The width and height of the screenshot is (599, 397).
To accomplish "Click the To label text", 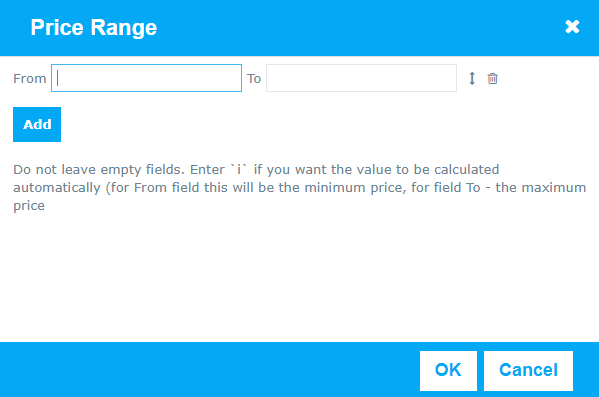I will [254, 79].
